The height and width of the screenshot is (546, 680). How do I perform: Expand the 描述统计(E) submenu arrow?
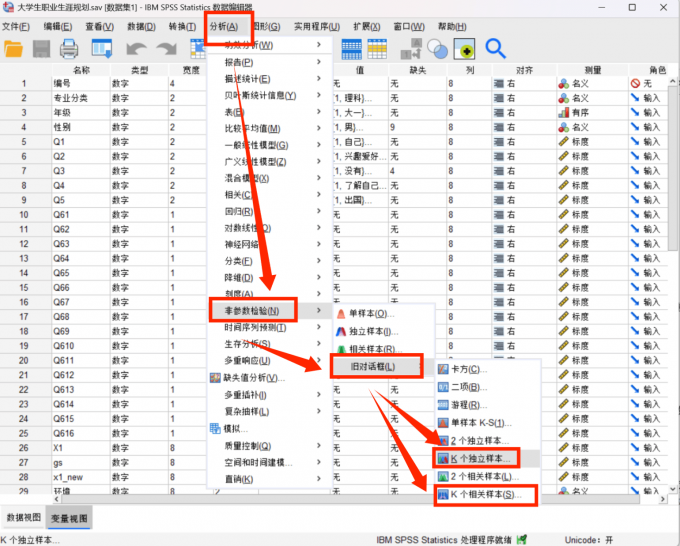pos(319,78)
